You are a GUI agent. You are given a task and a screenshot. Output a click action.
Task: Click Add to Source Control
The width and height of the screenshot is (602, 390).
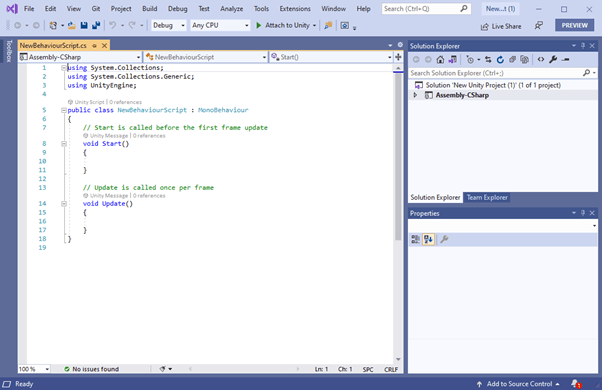pos(518,384)
